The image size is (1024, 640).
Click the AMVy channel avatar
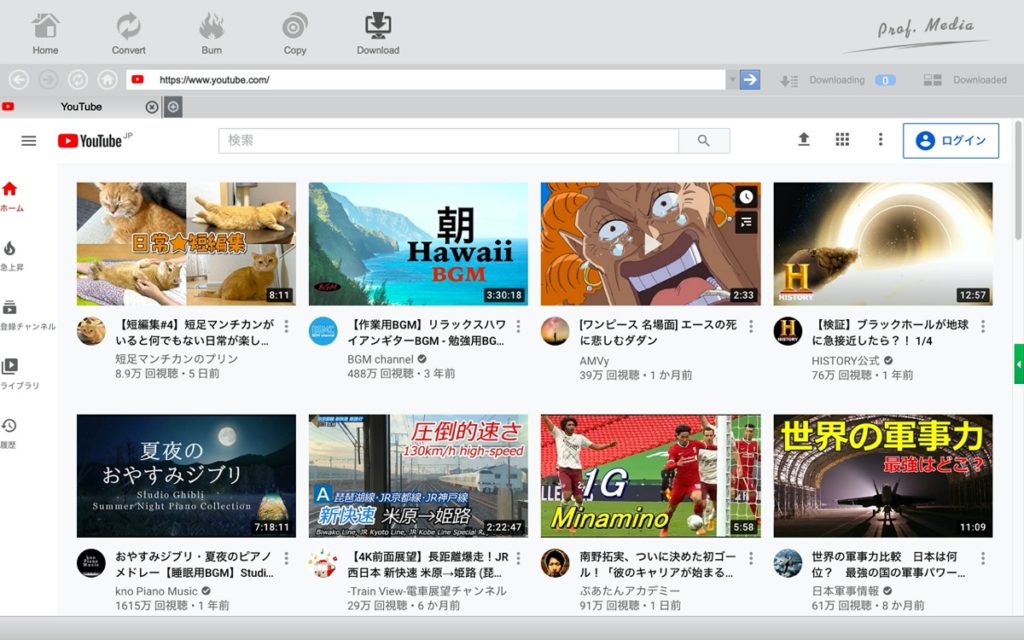pyautogui.click(x=555, y=331)
